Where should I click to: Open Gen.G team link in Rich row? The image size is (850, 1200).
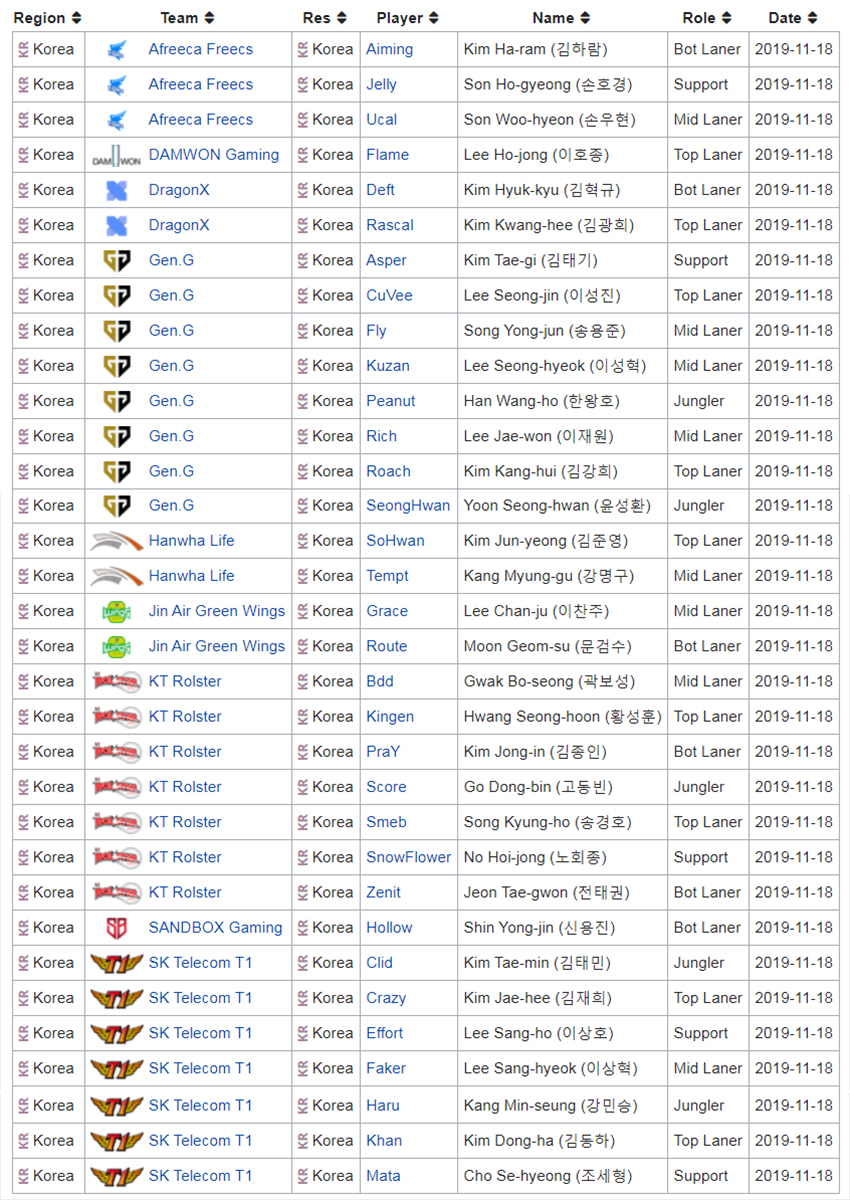point(171,436)
